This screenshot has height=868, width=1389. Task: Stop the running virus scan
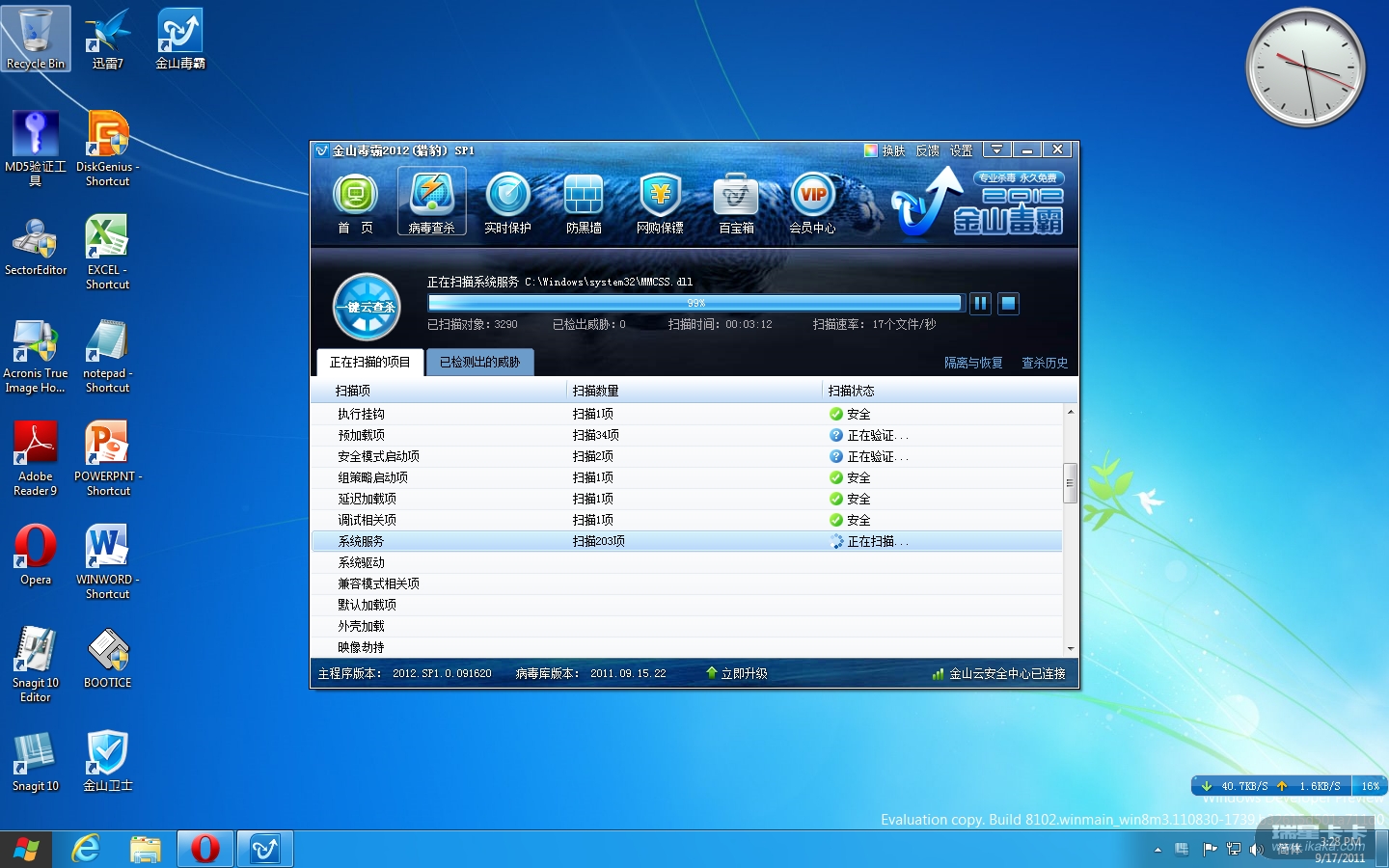coord(1008,304)
